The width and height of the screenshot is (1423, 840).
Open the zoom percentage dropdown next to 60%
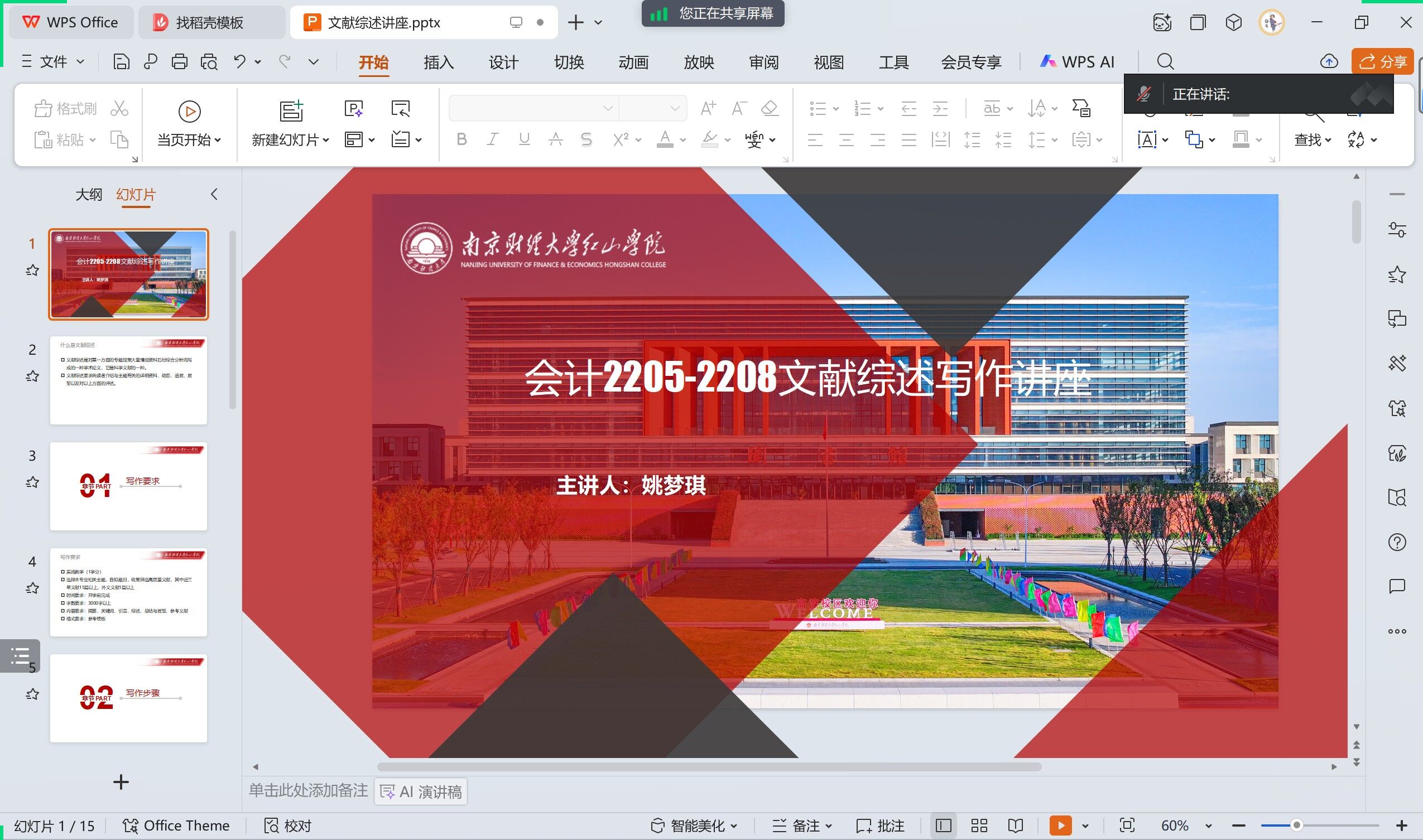click(1208, 826)
